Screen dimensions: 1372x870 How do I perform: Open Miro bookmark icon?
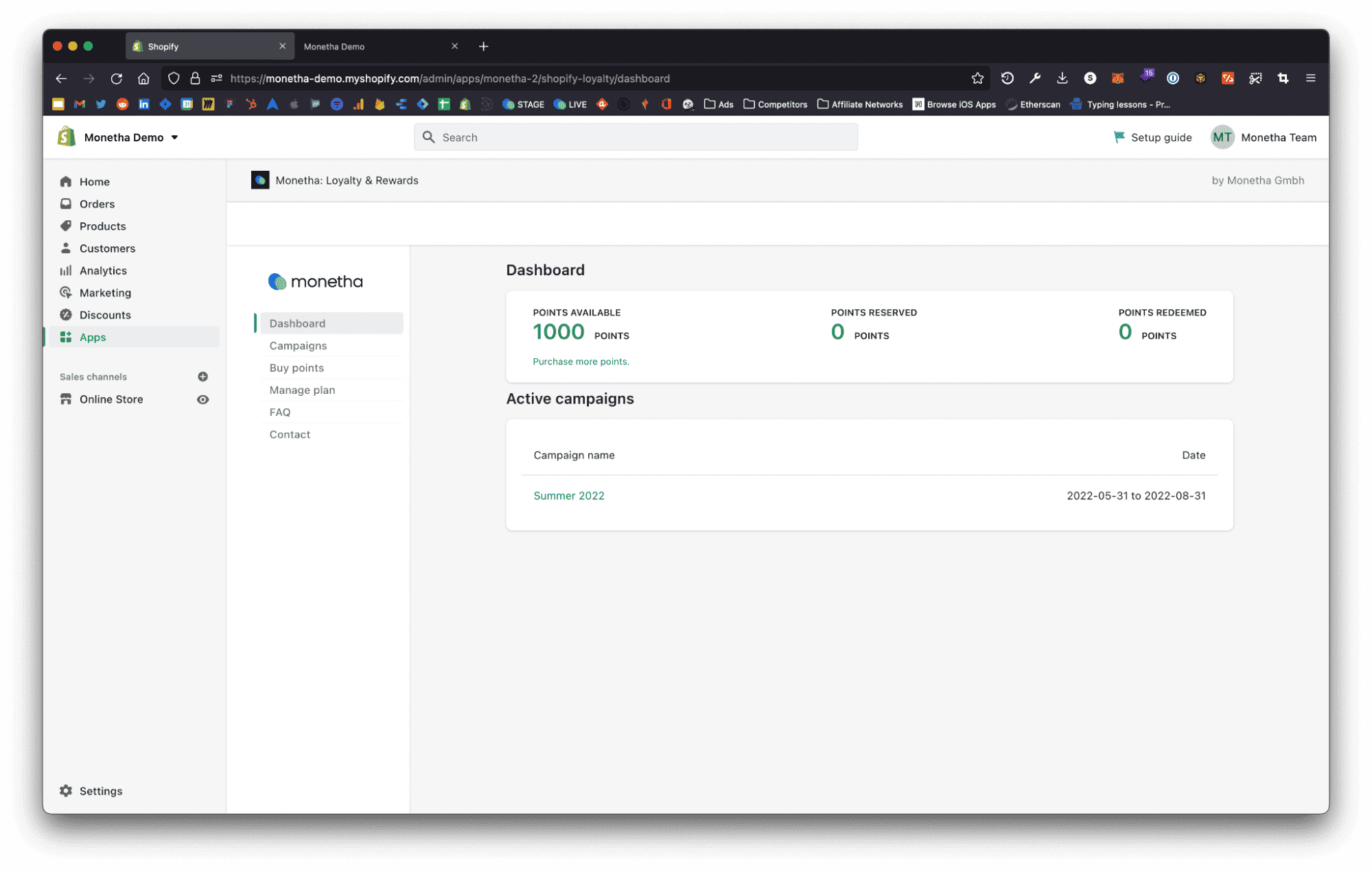tap(208, 104)
